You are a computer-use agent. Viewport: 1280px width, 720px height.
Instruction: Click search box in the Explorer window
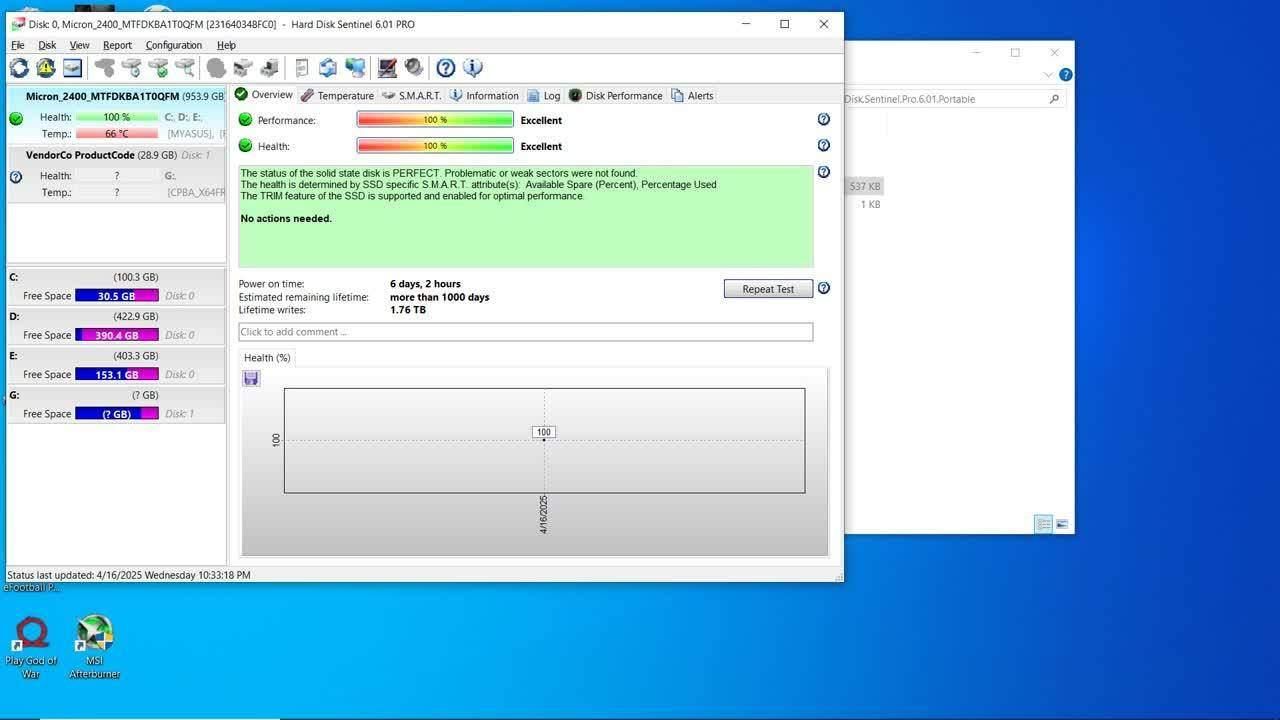click(953, 99)
